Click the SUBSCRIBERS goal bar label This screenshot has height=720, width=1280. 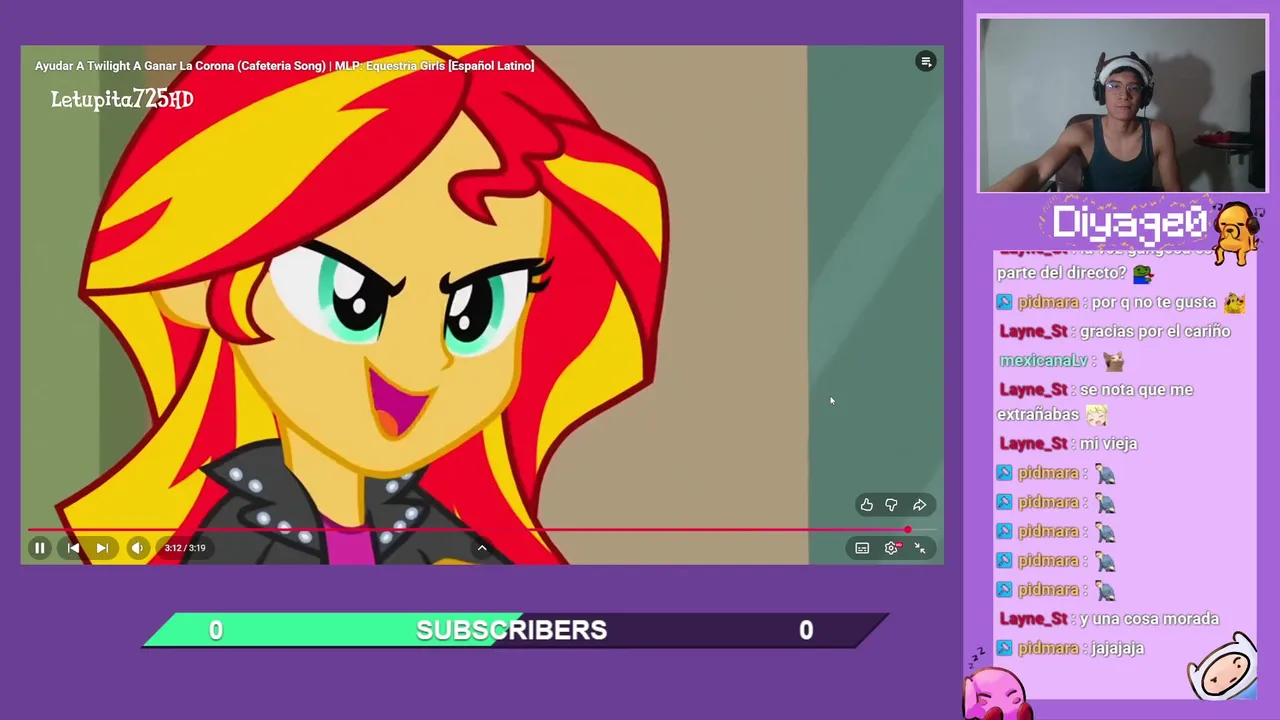511,630
